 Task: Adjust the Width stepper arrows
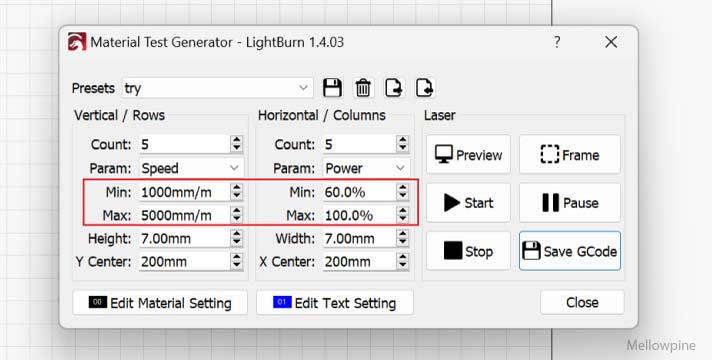pyautogui.click(x=402, y=238)
